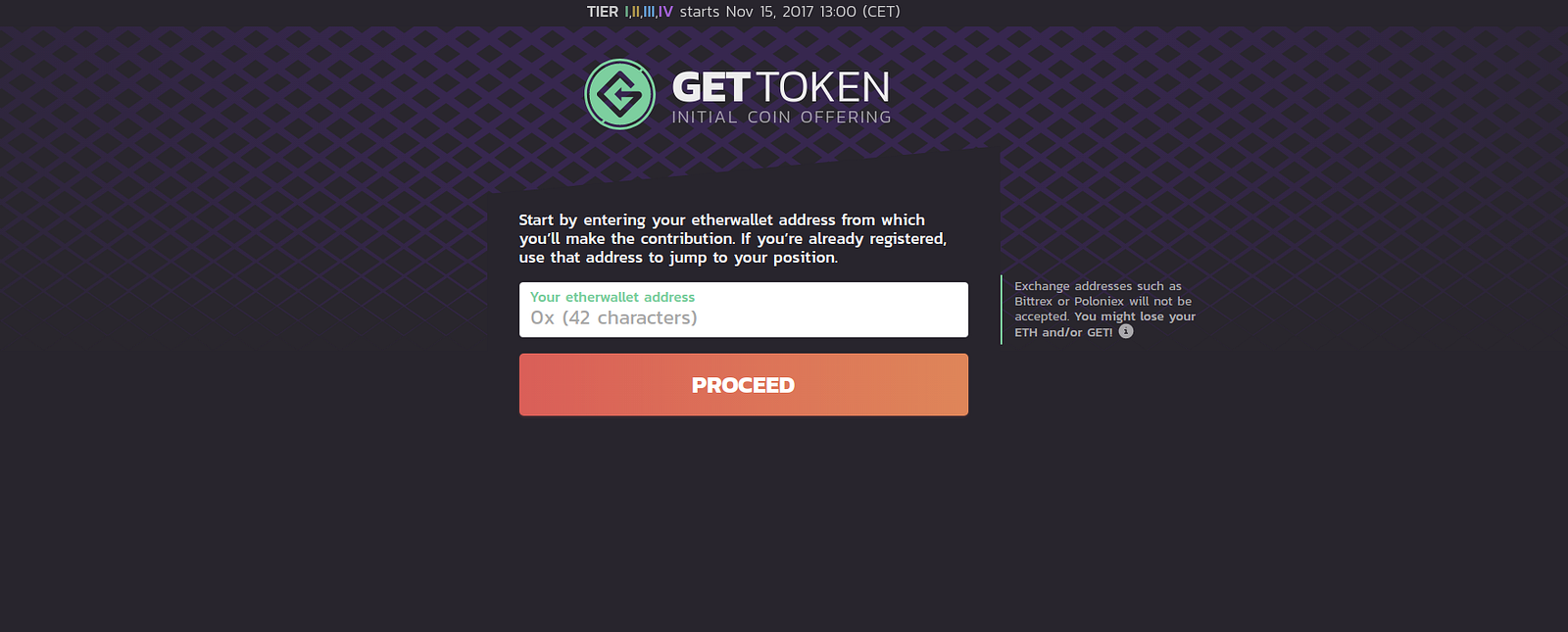1568x632 pixels.
Task: Click the green 'Your etherwallet address' label
Action: [612, 297]
